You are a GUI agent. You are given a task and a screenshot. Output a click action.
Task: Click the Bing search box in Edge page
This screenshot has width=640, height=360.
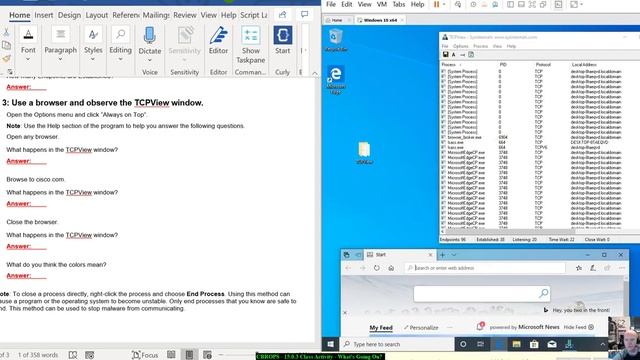click(482, 293)
